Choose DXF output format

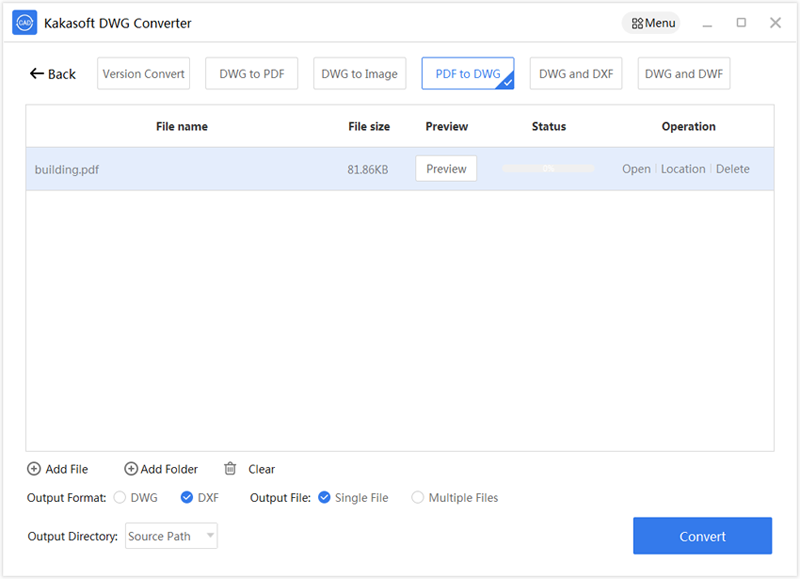coord(187,497)
